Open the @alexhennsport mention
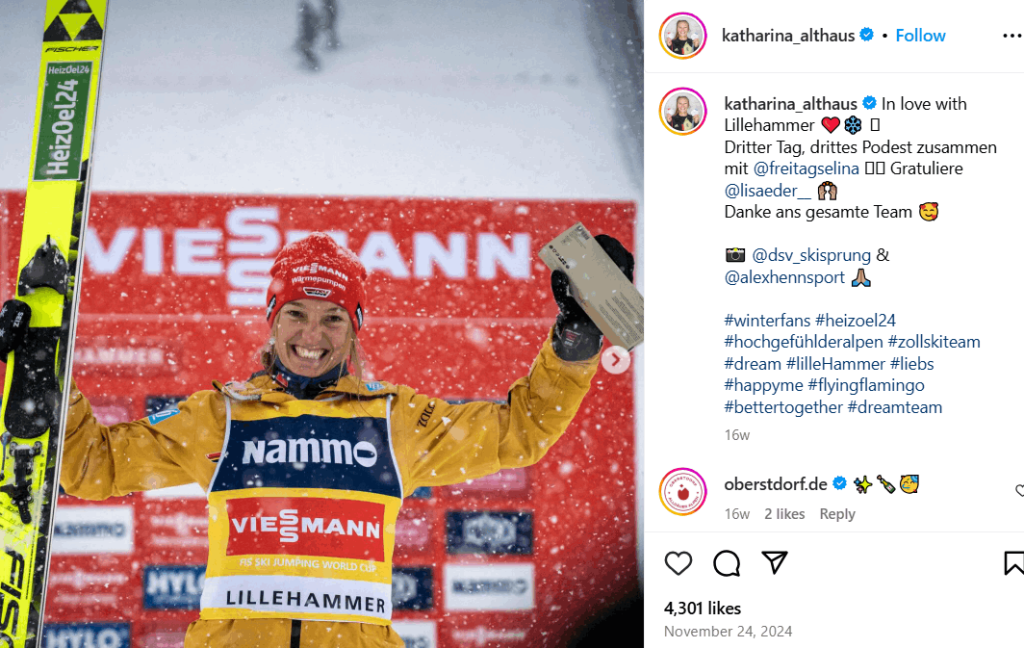The width and height of the screenshot is (1024, 648). pyautogui.click(x=784, y=277)
